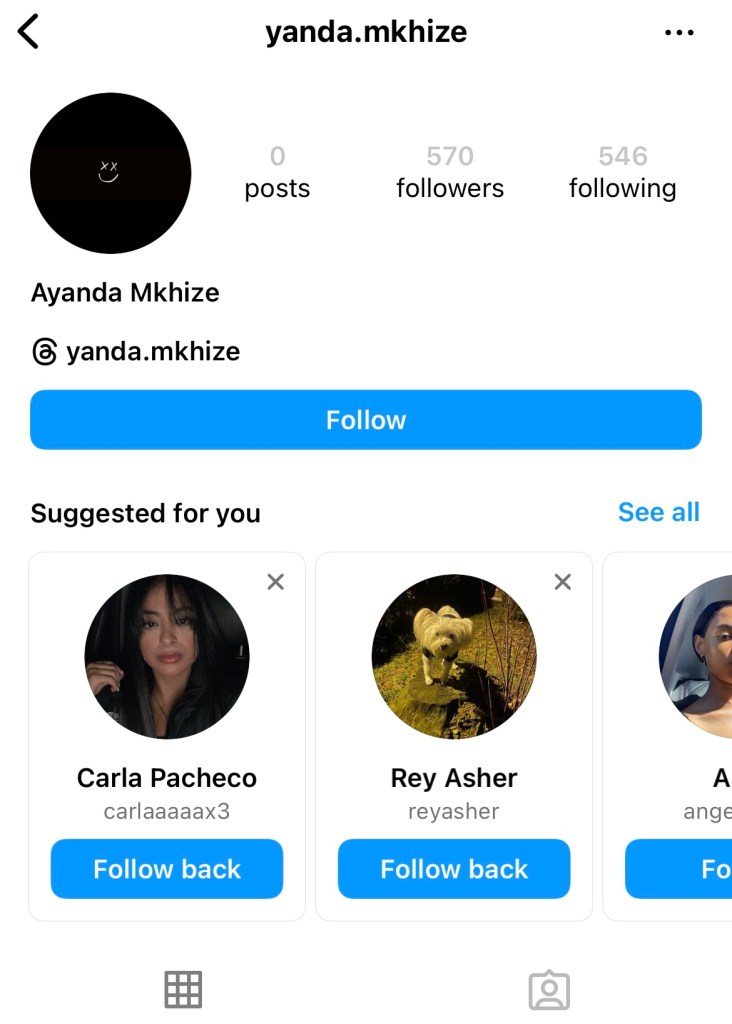Tap the black smiley profile picture
The image size is (732, 1024).
[111, 173]
